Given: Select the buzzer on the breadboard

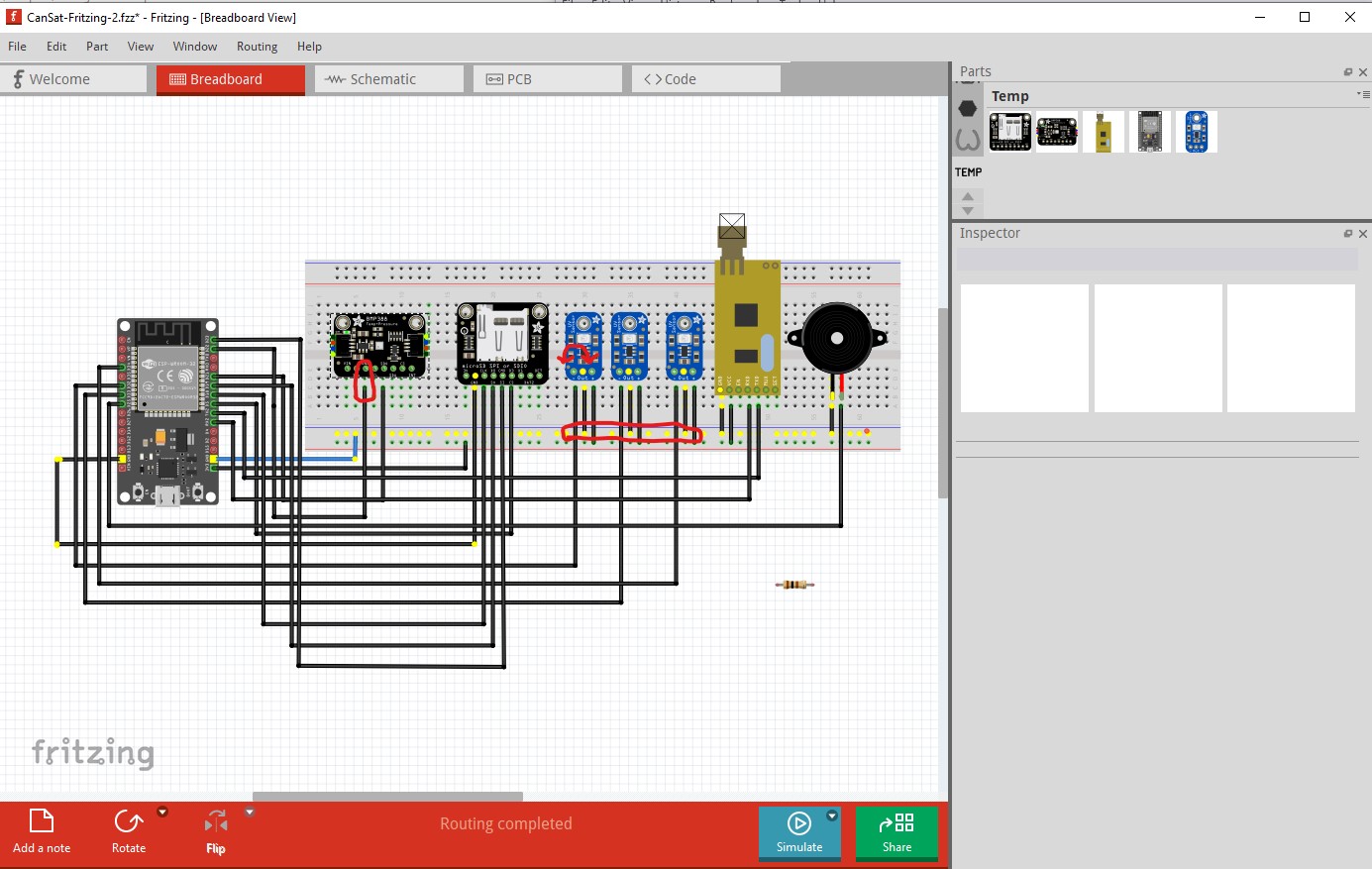Looking at the screenshot, I should (836, 339).
